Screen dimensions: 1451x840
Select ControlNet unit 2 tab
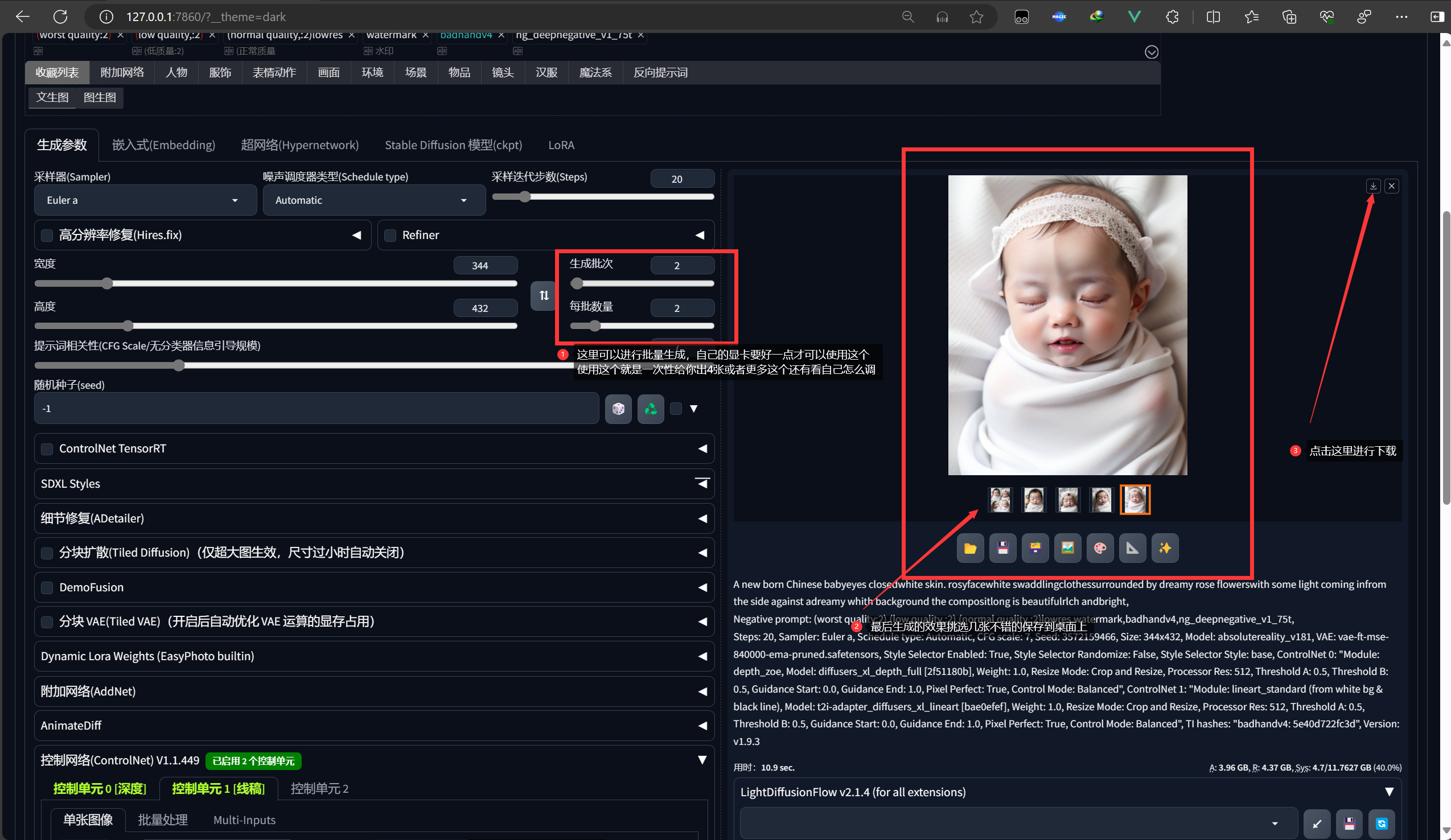click(319, 789)
